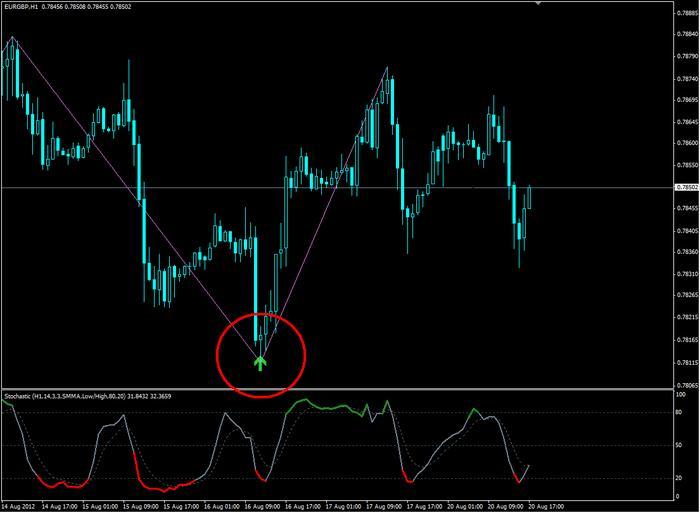
Task: Click the 20 Aug 01:00 time label
Action: click(465, 507)
